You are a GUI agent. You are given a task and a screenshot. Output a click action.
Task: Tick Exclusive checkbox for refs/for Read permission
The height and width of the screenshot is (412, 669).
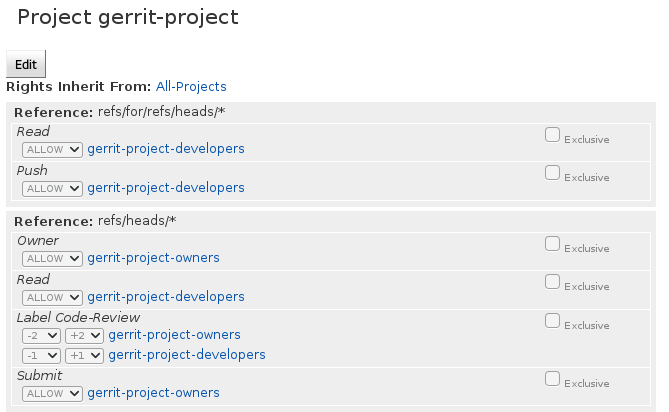[x=552, y=135]
